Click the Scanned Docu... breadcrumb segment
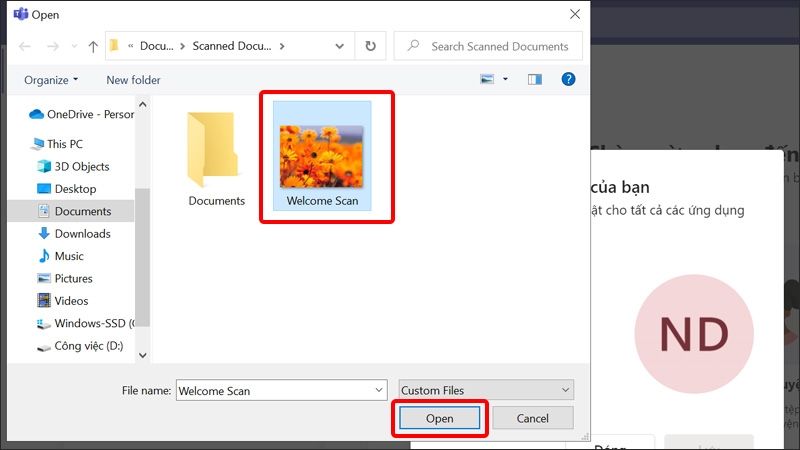 [232, 46]
